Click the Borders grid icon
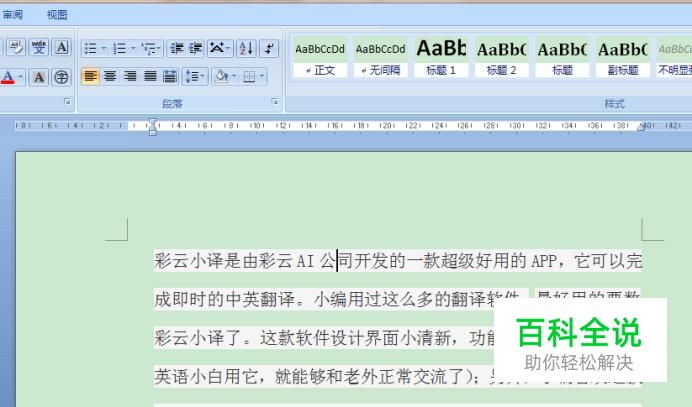 click(x=249, y=76)
